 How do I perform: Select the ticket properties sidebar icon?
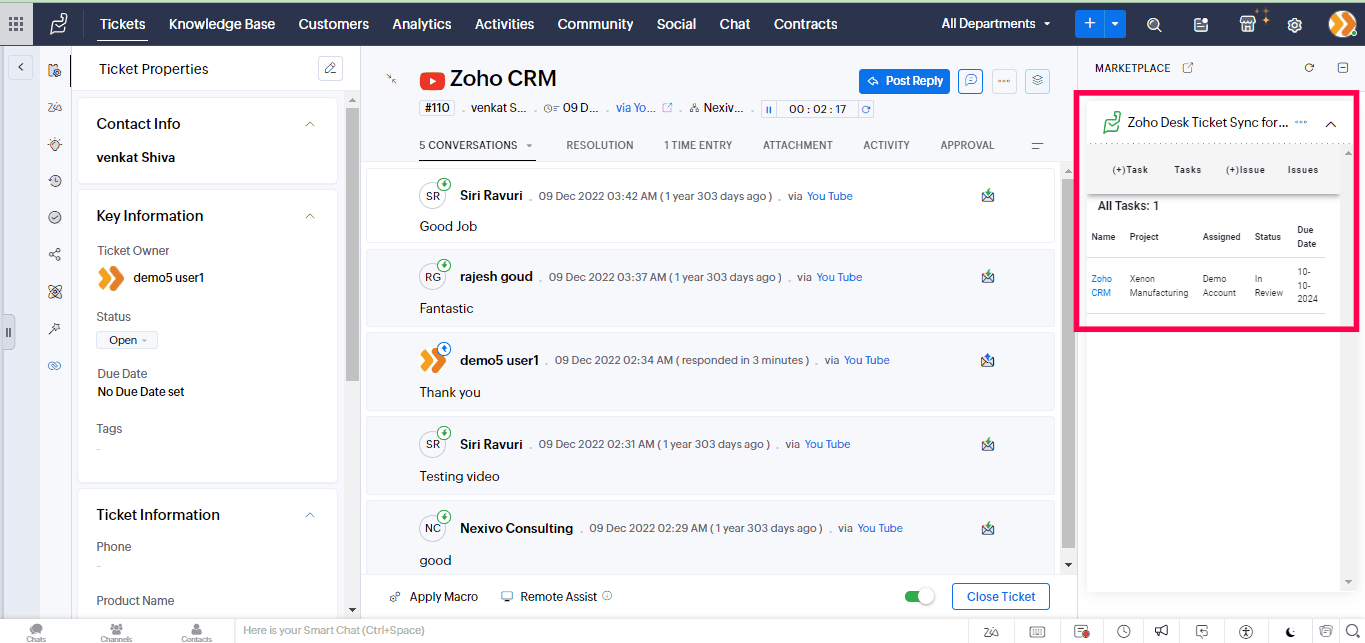pyautogui.click(x=54, y=70)
